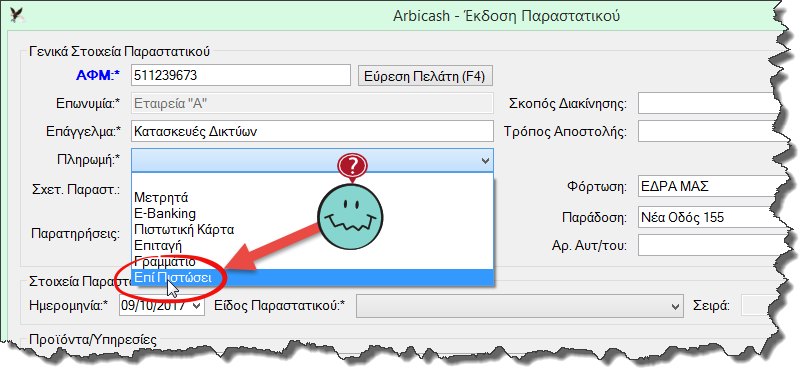This screenshot has height=368, width=799.
Task: Click the ΑΦΜ input field with 511239673
Action: click(x=241, y=75)
